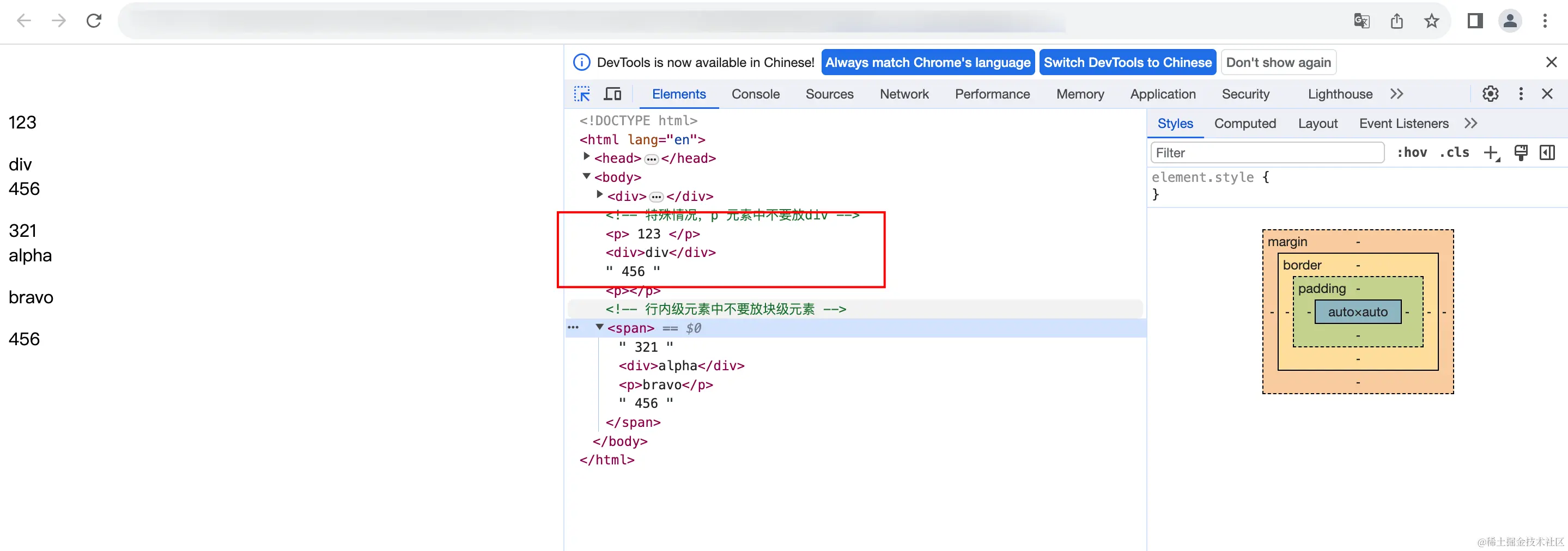Open the Network tab
This screenshot has width=1568, height=551.
click(x=904, y=94)
